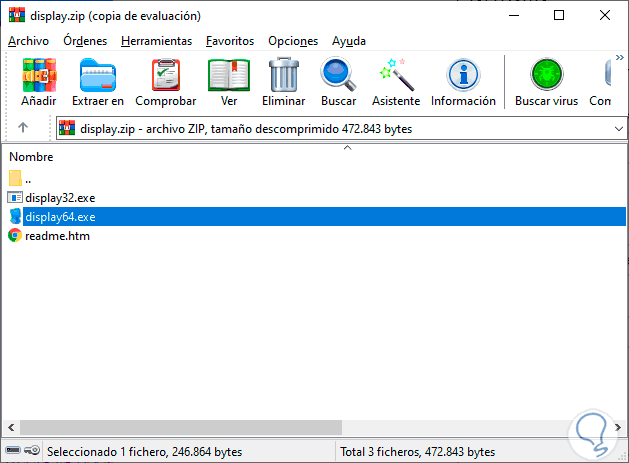Open the Archivo menu

[28, 41]
